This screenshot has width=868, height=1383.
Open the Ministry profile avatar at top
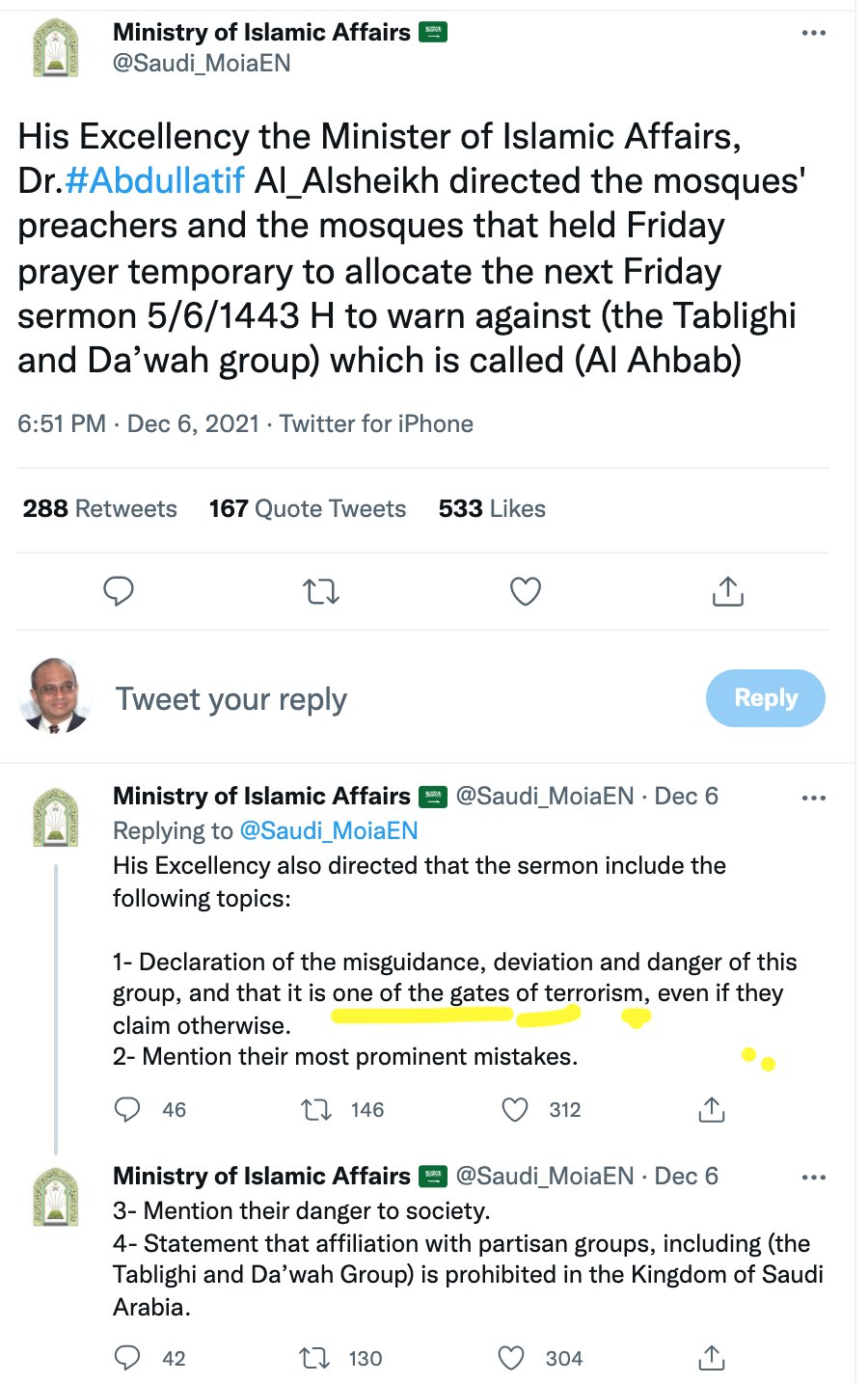[x=56, y=48]
